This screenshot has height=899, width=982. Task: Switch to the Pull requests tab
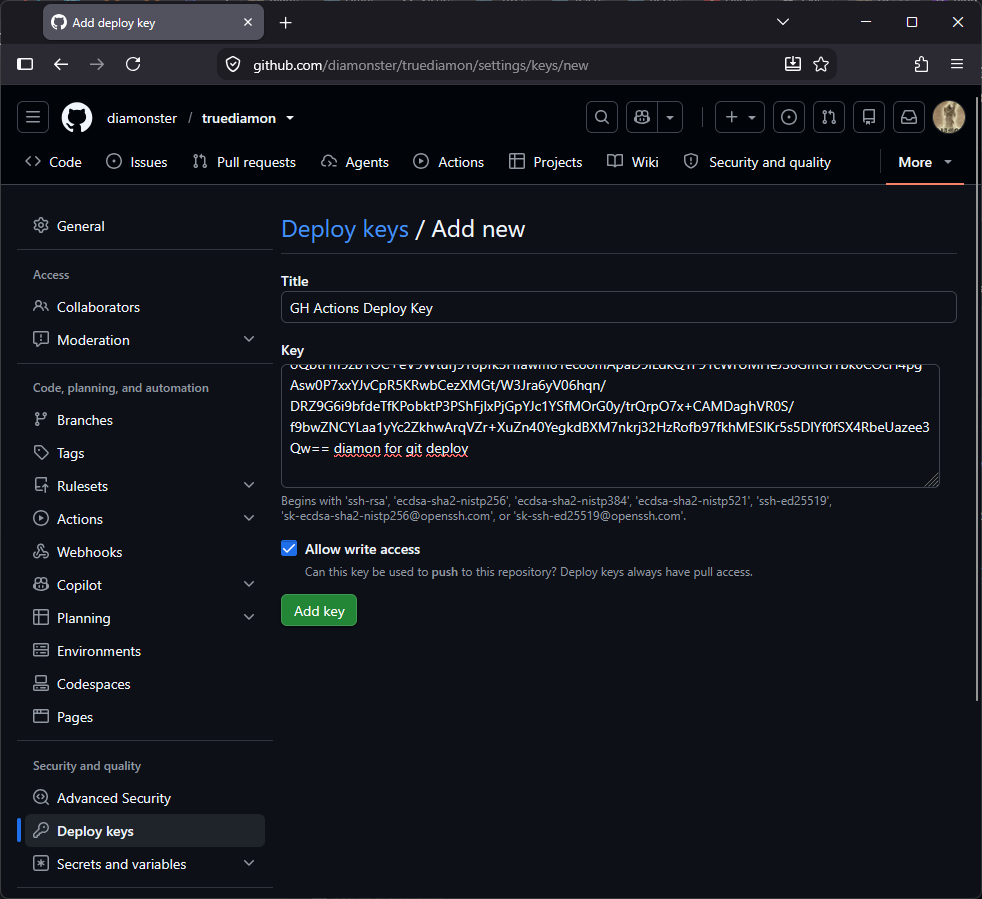tap(244, 162)
